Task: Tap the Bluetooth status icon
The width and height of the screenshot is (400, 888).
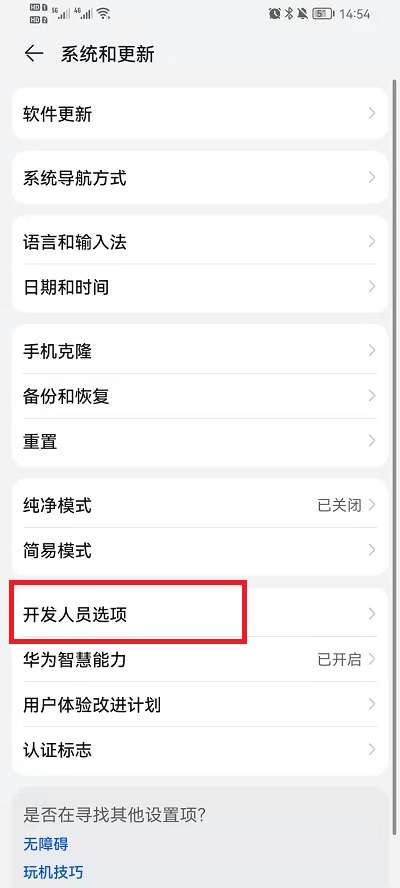Action: [x=288, y=14]
